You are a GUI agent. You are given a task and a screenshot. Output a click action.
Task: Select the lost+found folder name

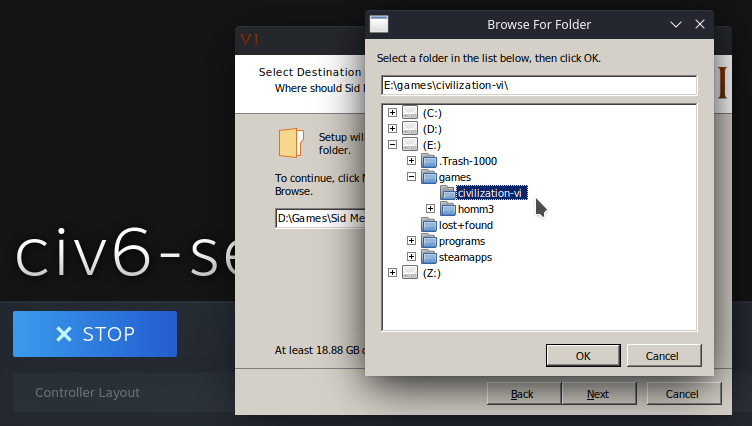pos(466,225)
